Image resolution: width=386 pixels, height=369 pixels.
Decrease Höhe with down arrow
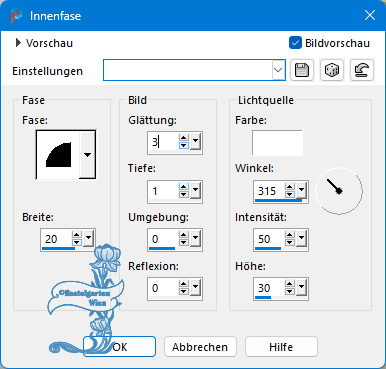290,292
